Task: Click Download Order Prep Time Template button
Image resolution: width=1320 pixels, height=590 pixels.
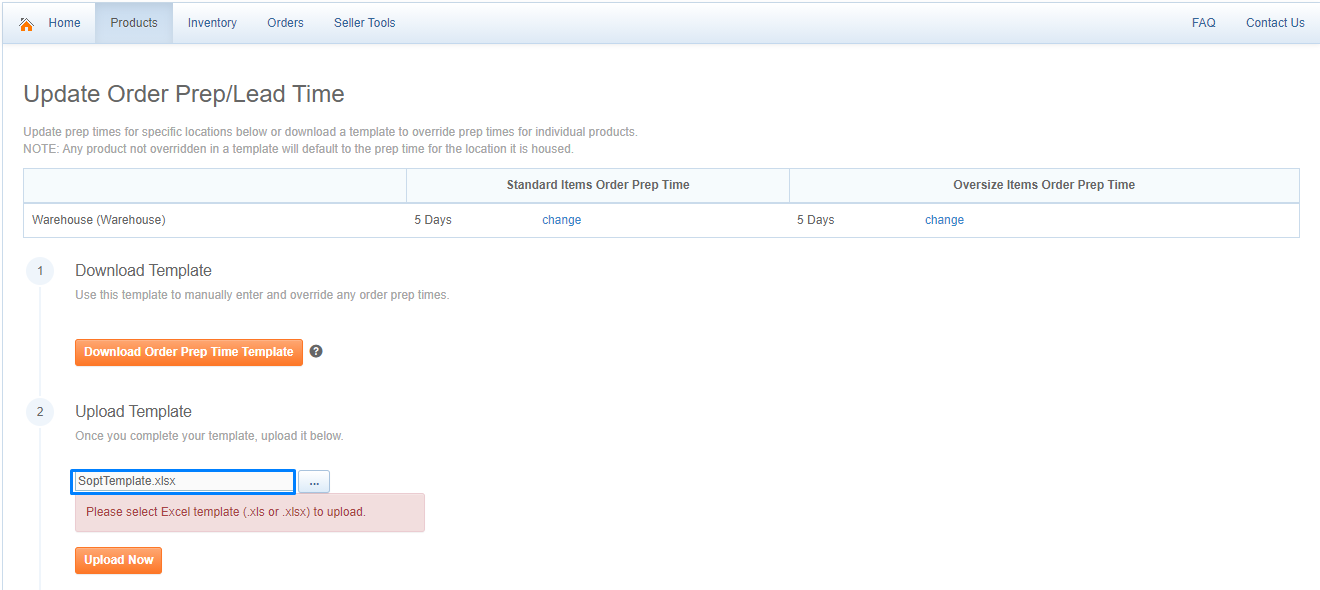Action: (x=189, y=352)
